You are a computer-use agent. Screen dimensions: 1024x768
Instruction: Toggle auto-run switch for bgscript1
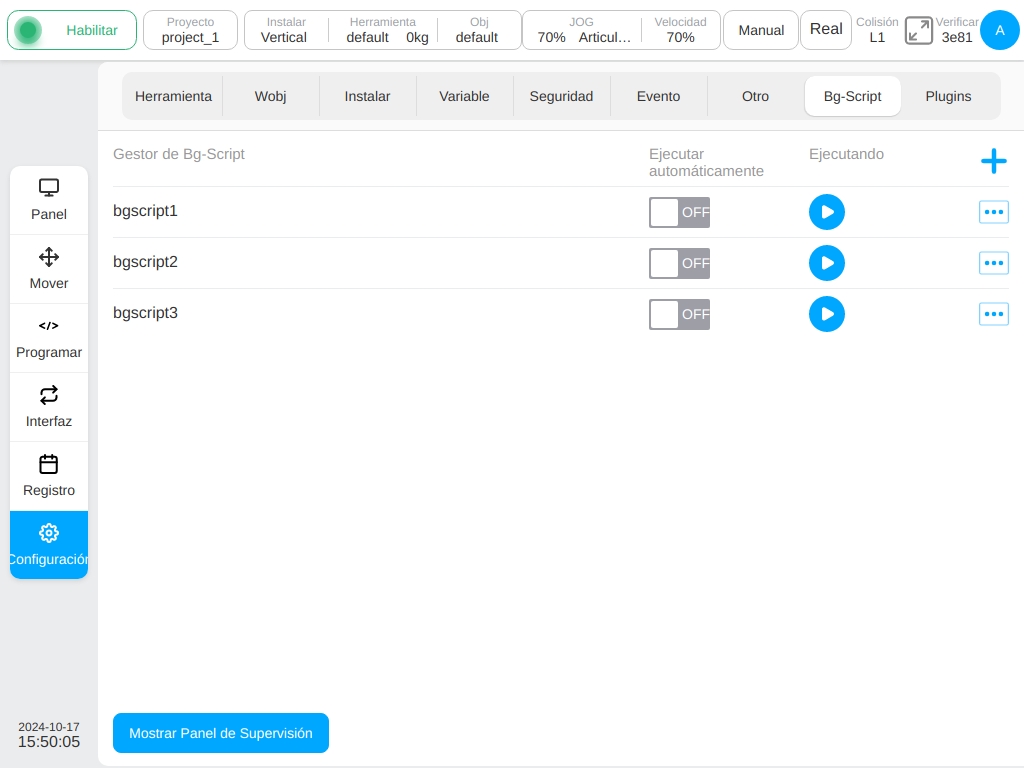[x=679, y=212]
